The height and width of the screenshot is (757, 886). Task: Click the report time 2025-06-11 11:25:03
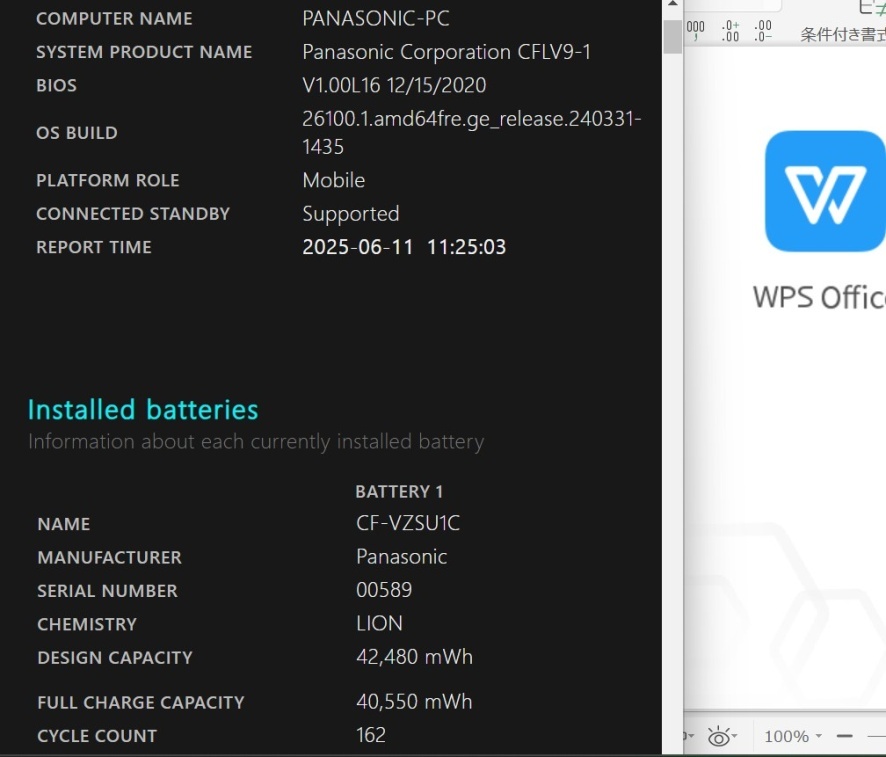[404, 247]
